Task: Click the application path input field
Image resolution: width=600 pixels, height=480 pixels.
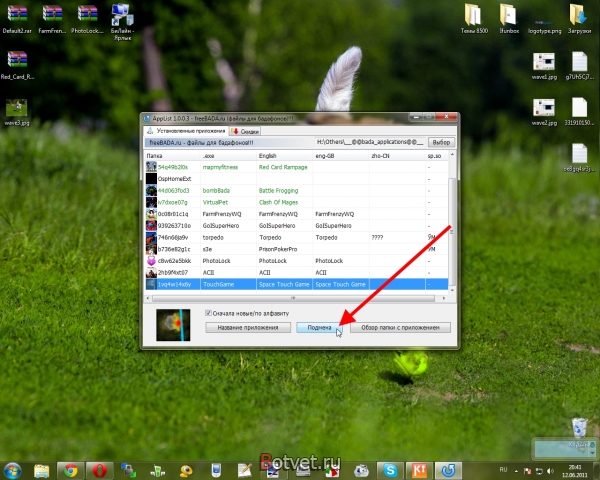Action: 365,143
